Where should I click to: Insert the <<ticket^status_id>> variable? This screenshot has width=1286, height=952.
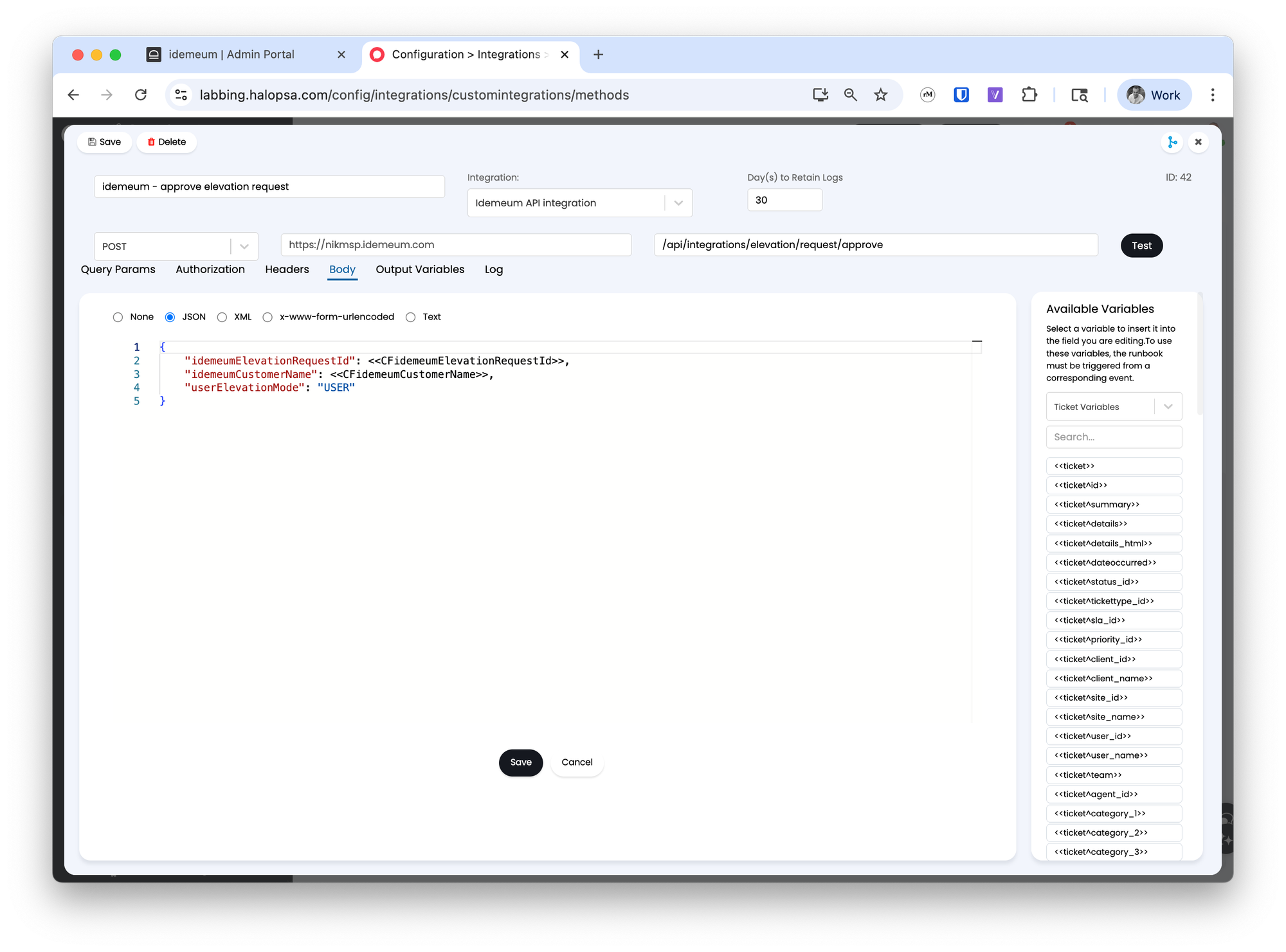pos(1114,582)
